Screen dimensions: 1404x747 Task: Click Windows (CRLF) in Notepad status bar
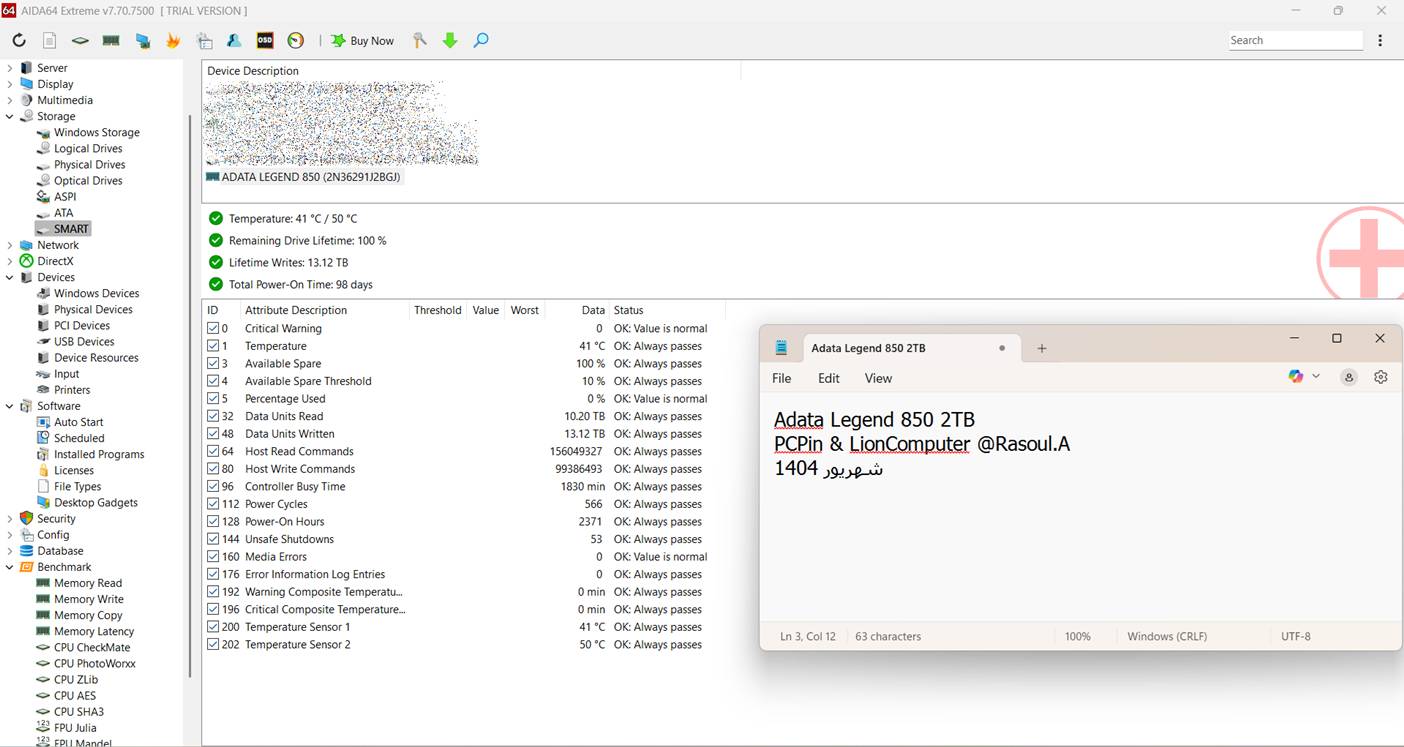point(1167,636)
